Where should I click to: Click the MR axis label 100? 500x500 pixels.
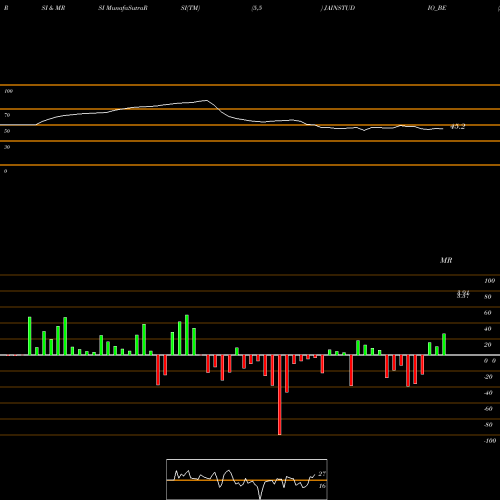point(490,281)
